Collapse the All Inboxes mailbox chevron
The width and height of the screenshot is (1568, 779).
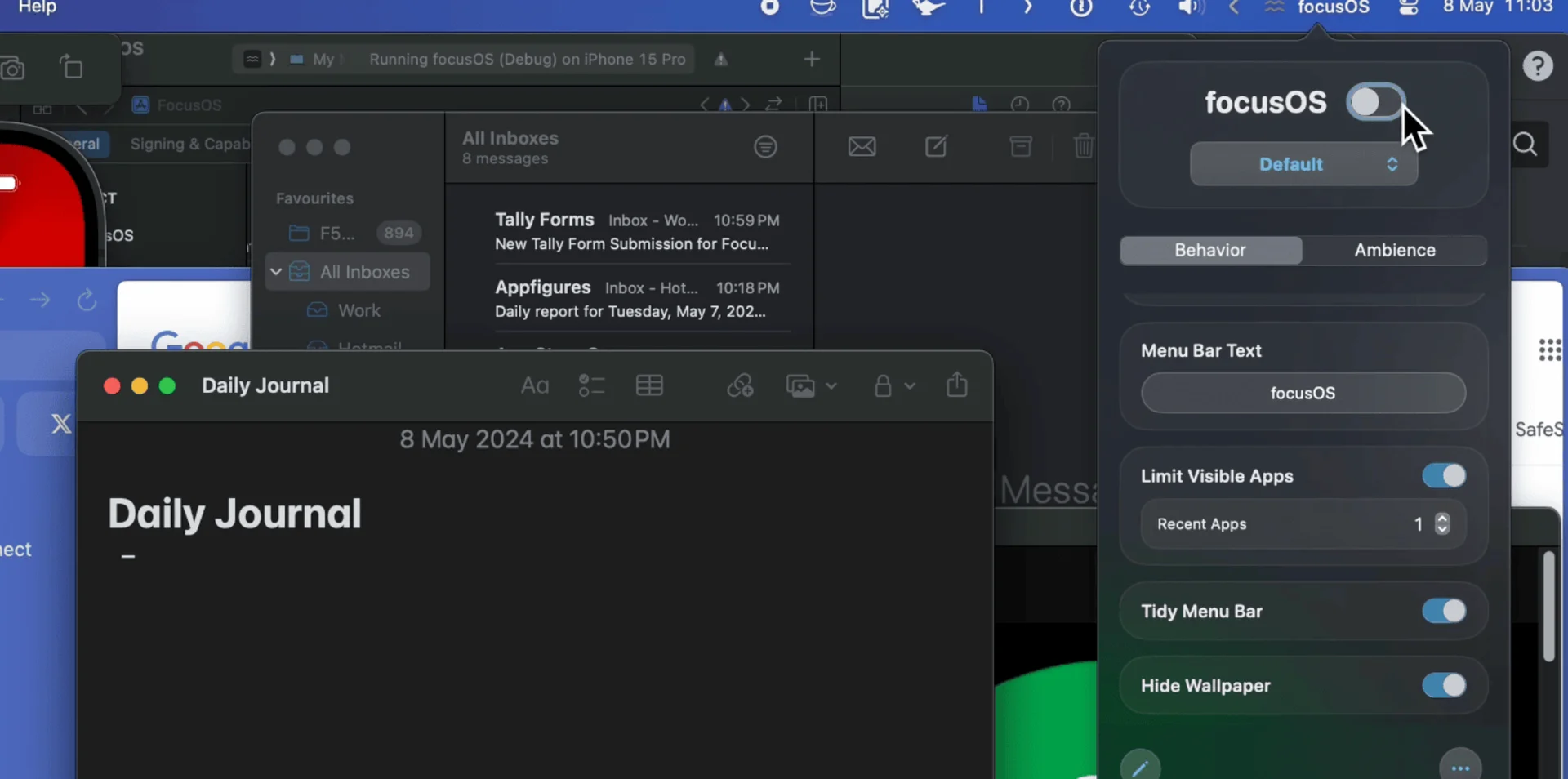[276, 272]
